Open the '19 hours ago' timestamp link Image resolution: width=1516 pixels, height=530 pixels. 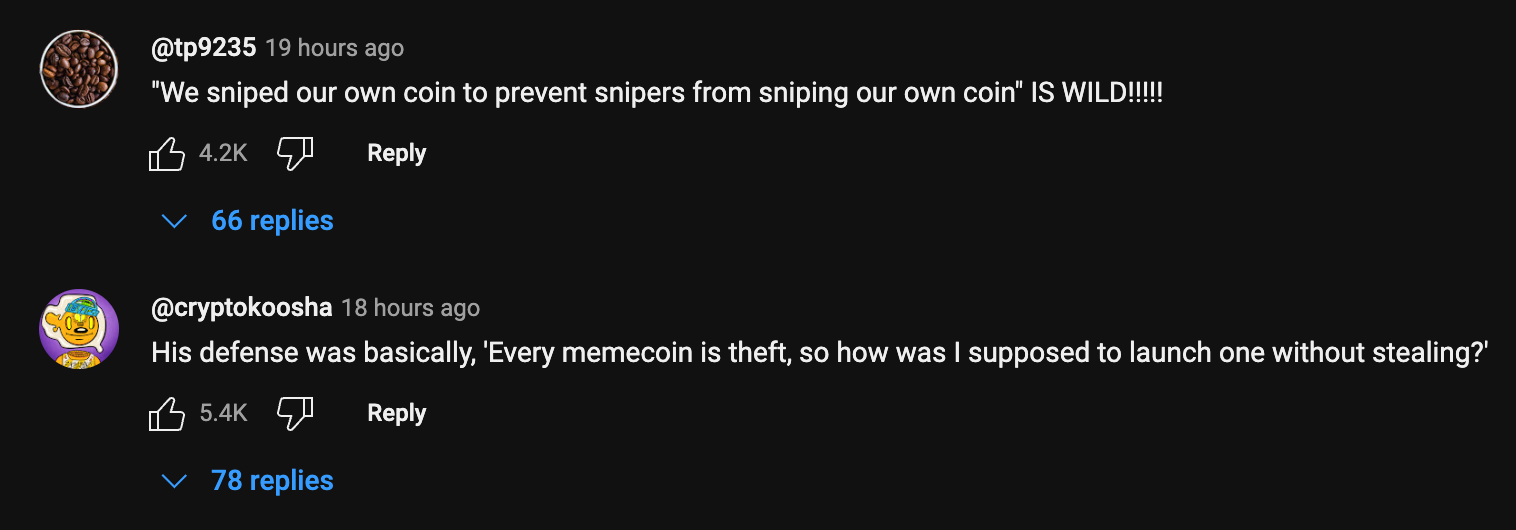point(335,48)
